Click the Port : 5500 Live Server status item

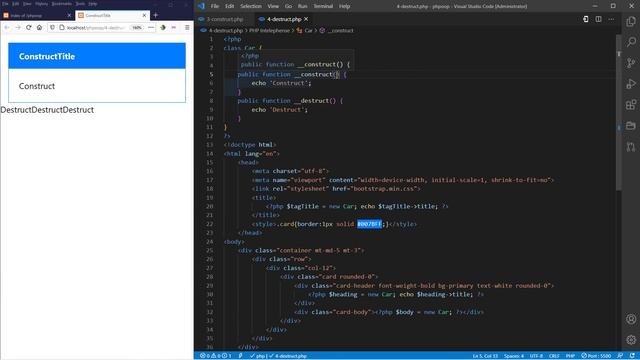pyautogui.click(x=596, y=356)
